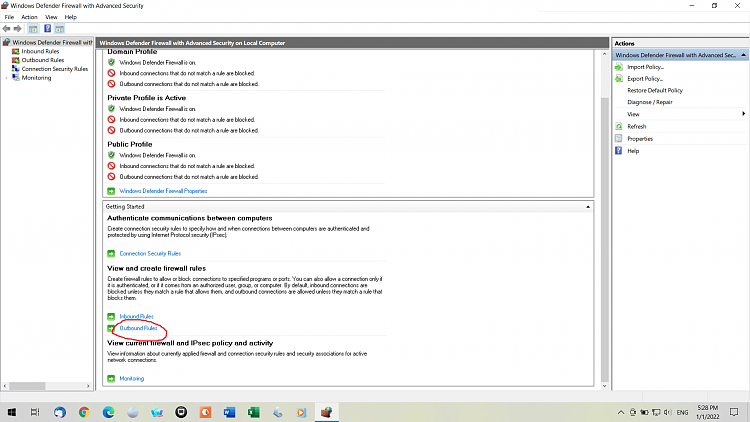Click green arrow beside Connection Security Rules link
750x422 pixels.
(x=111, y=254)
